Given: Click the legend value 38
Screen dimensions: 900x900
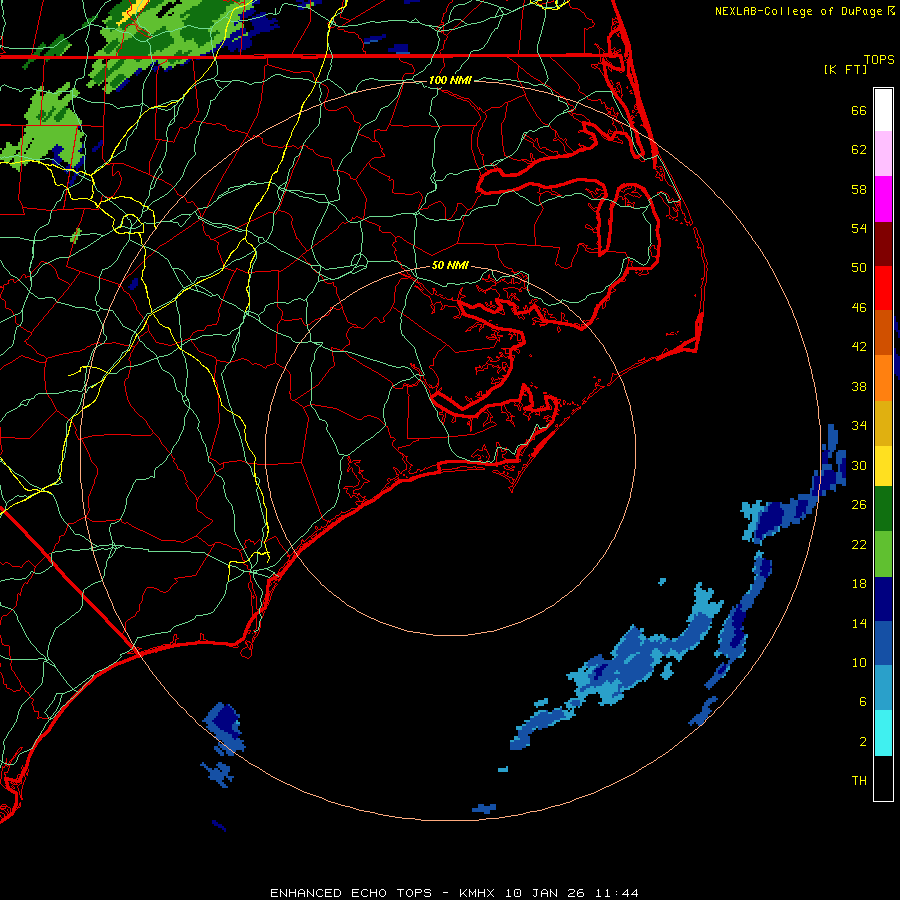Looking at the screenshot, I should [x=859, y=387].
